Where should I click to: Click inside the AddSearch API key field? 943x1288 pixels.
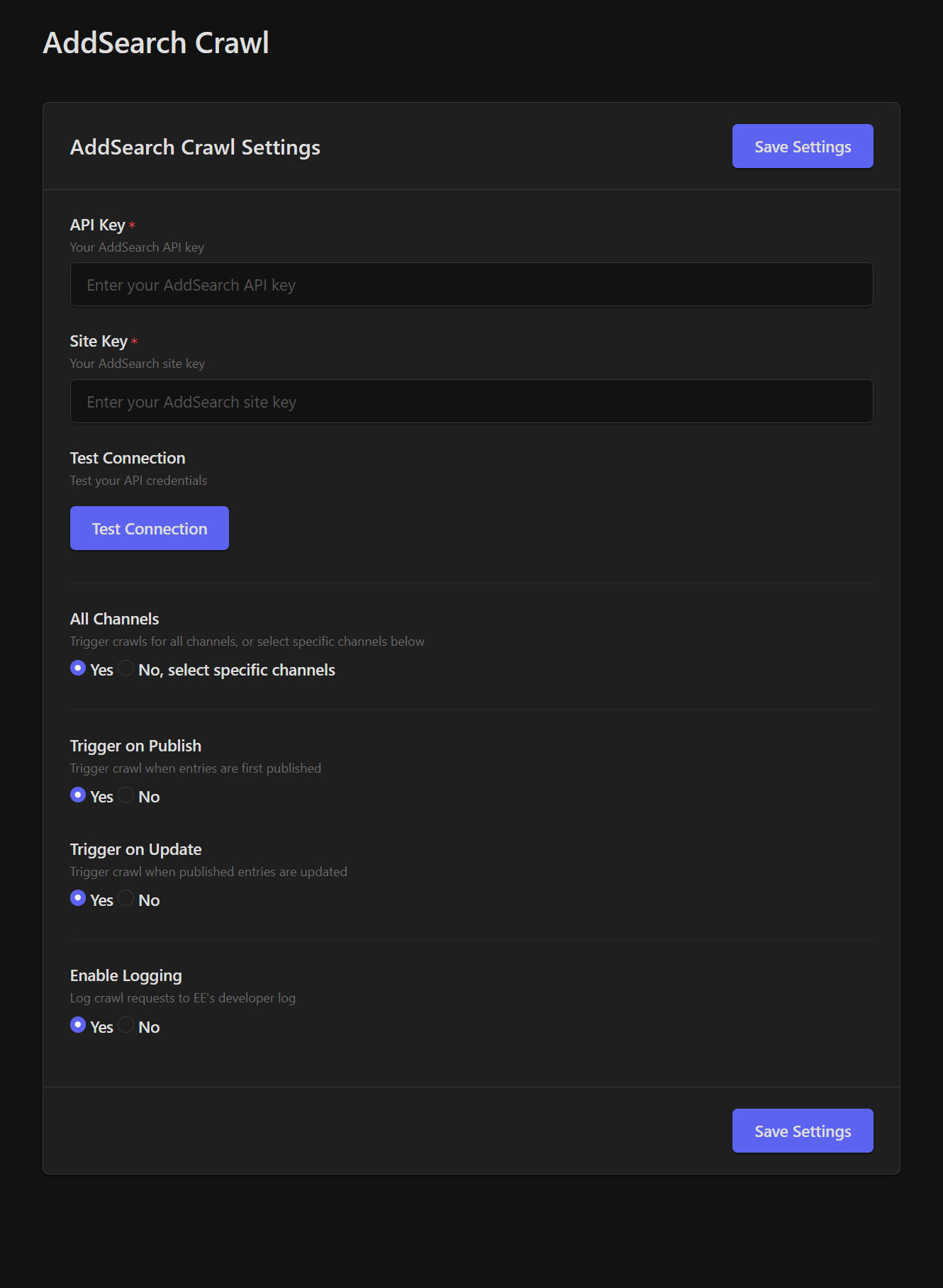click(470, 284)
